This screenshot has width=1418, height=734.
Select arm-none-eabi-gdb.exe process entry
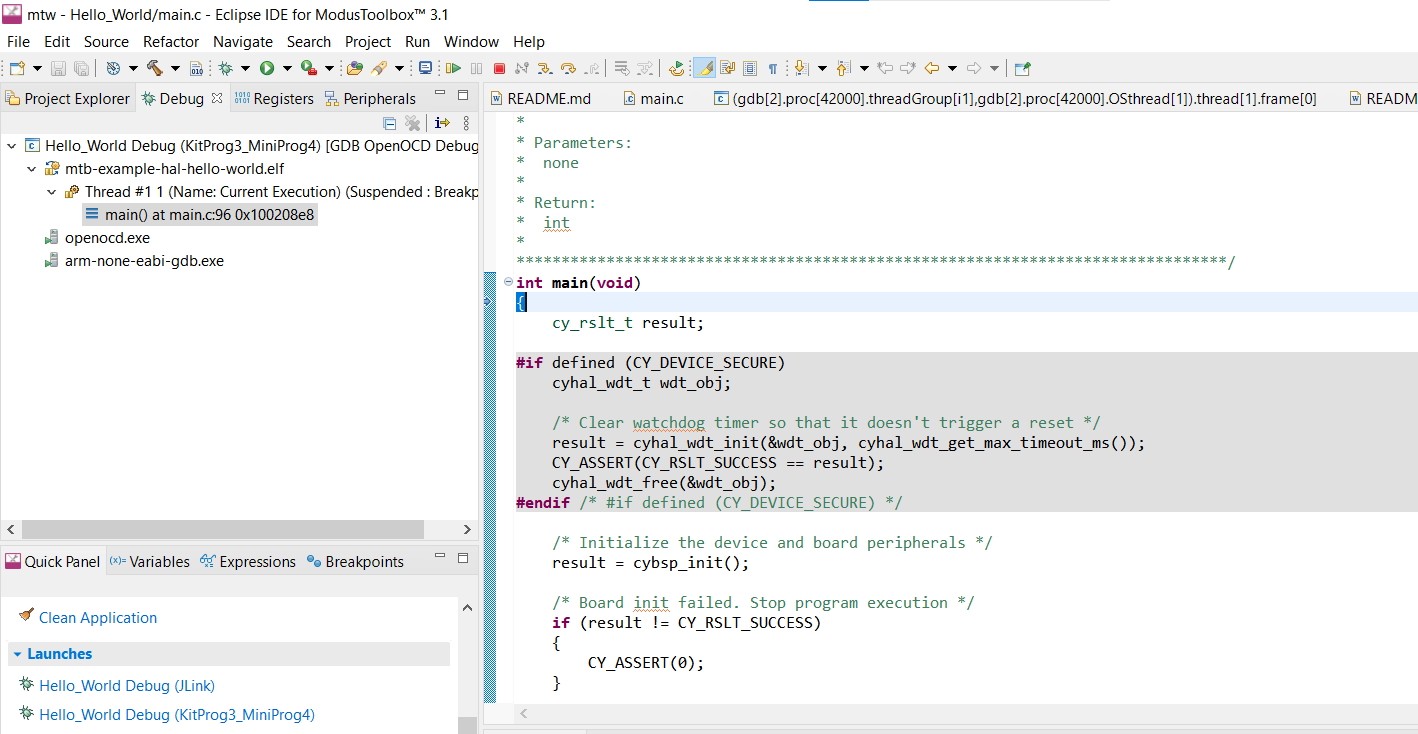(144, 260)
